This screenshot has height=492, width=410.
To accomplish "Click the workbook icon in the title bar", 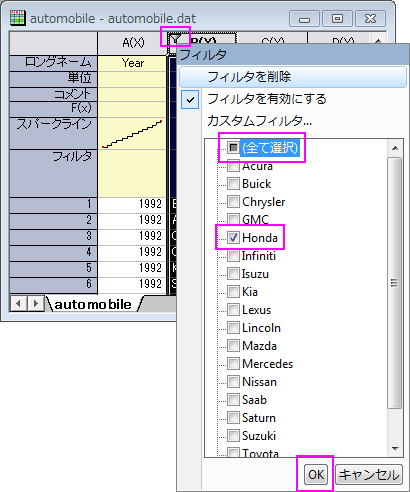I will [x=17, y=18].
